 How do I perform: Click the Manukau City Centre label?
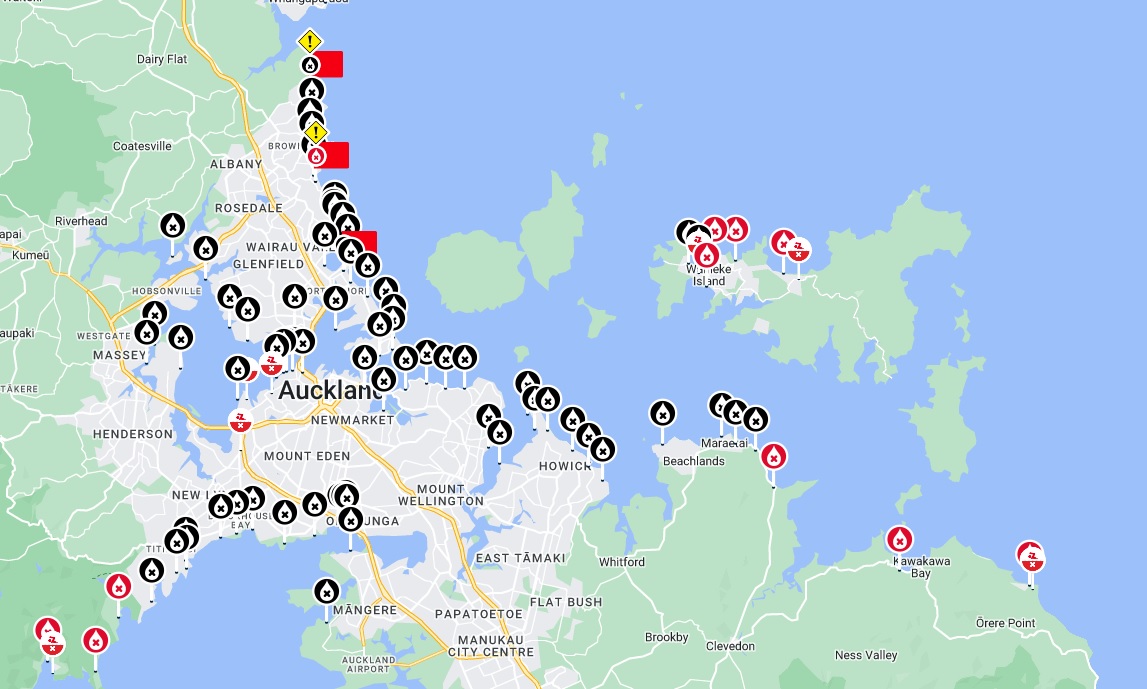coord(491,646)
